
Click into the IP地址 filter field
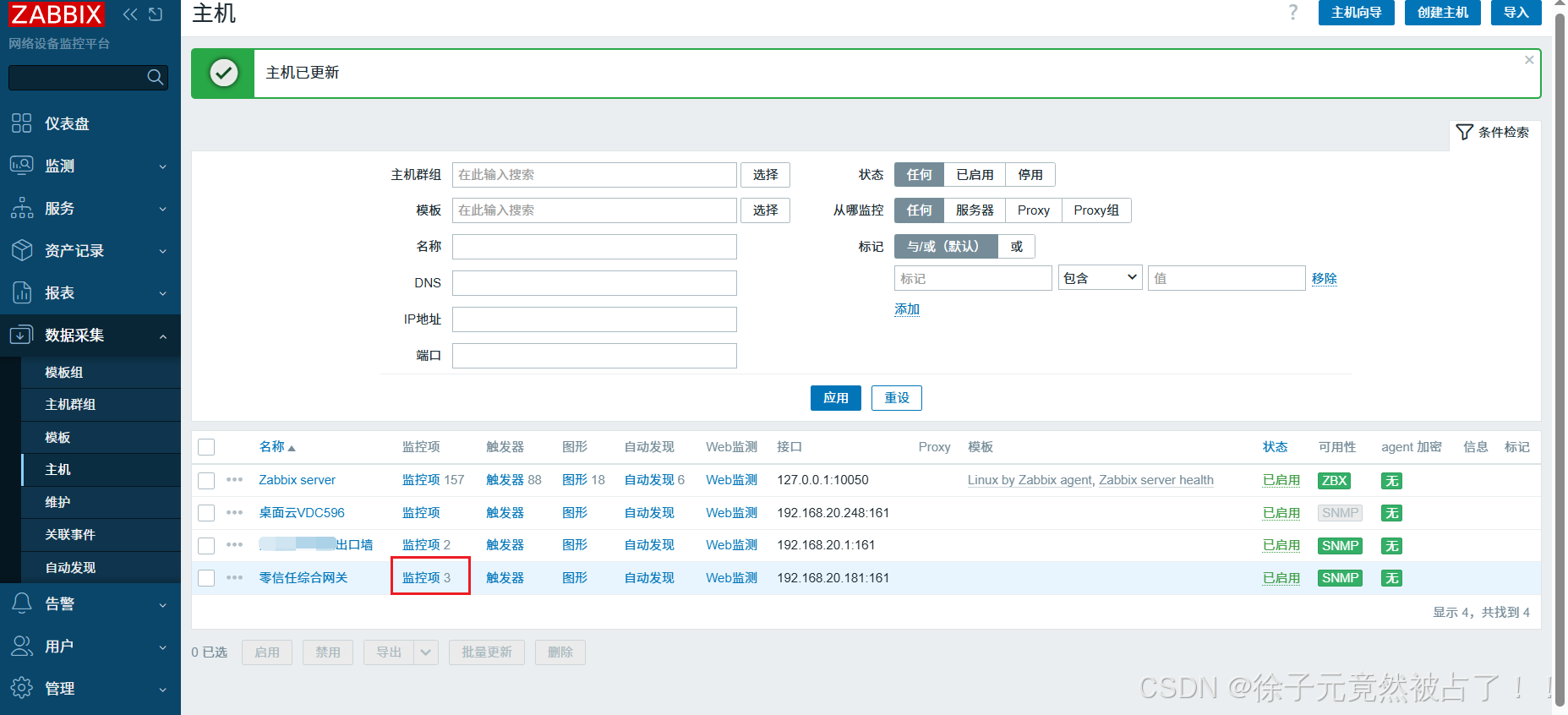tap(594, 319)
